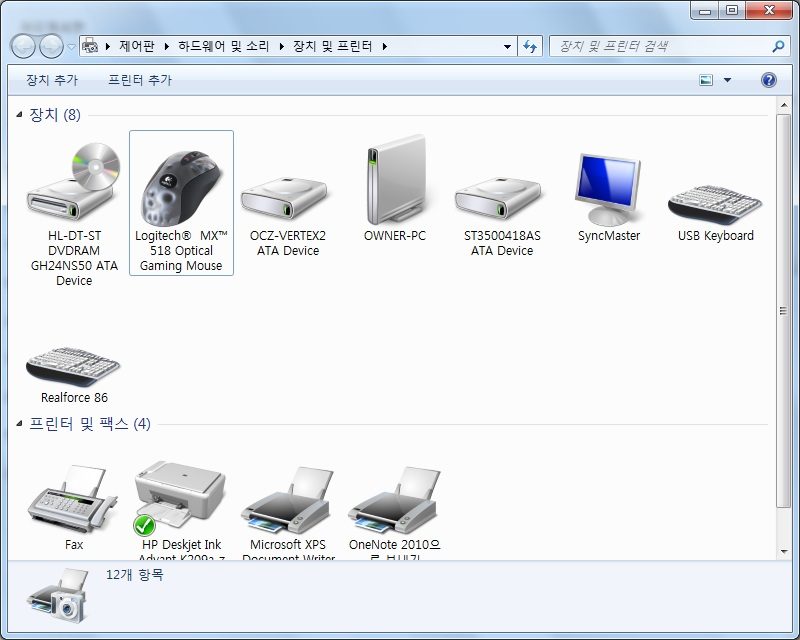This screenshot has width=800, height=640.
Task: Select the Microsoft XPS Document Writer icon
Action: point(288,500)
